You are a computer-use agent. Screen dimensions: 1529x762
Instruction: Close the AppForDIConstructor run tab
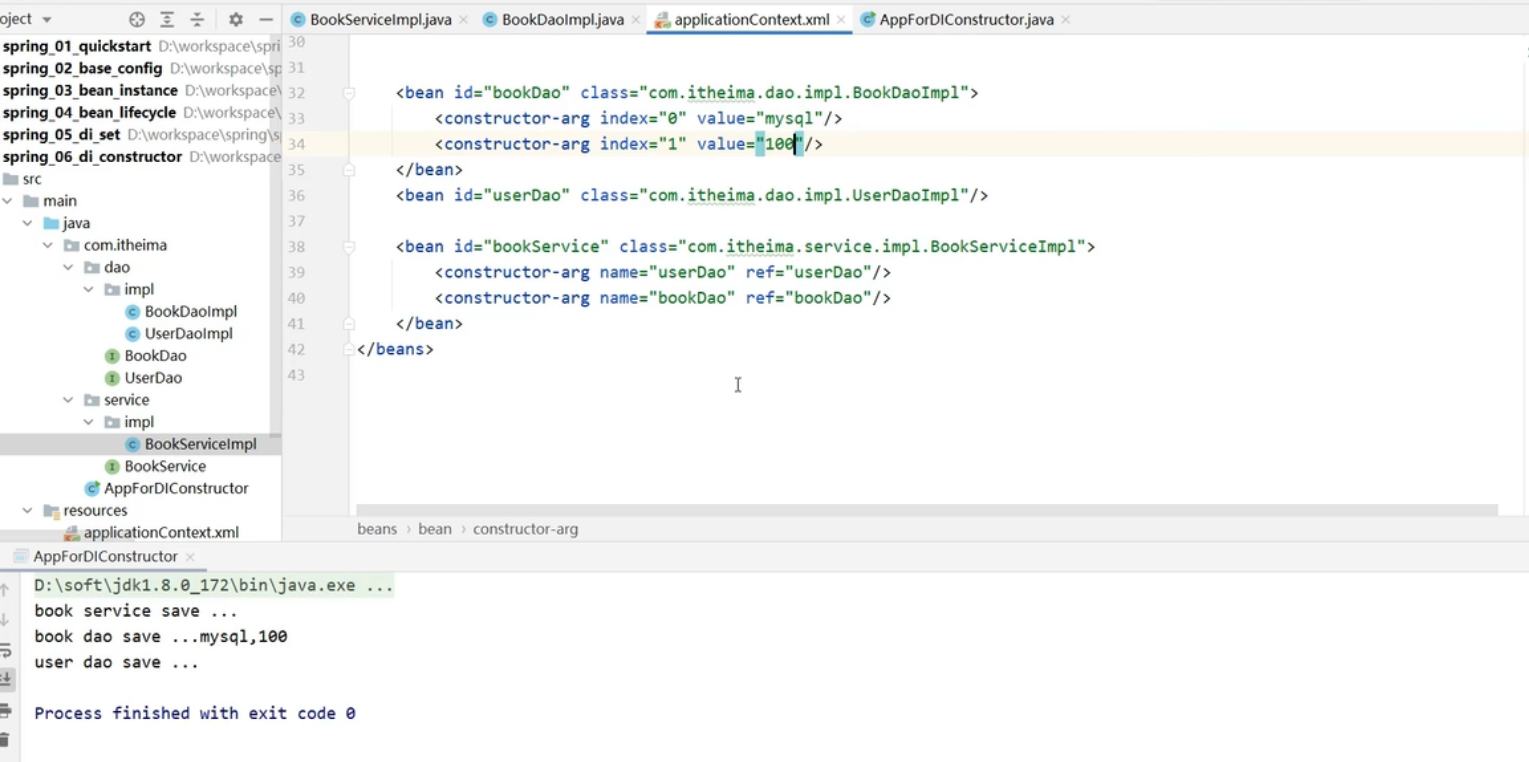click(190, 557)
